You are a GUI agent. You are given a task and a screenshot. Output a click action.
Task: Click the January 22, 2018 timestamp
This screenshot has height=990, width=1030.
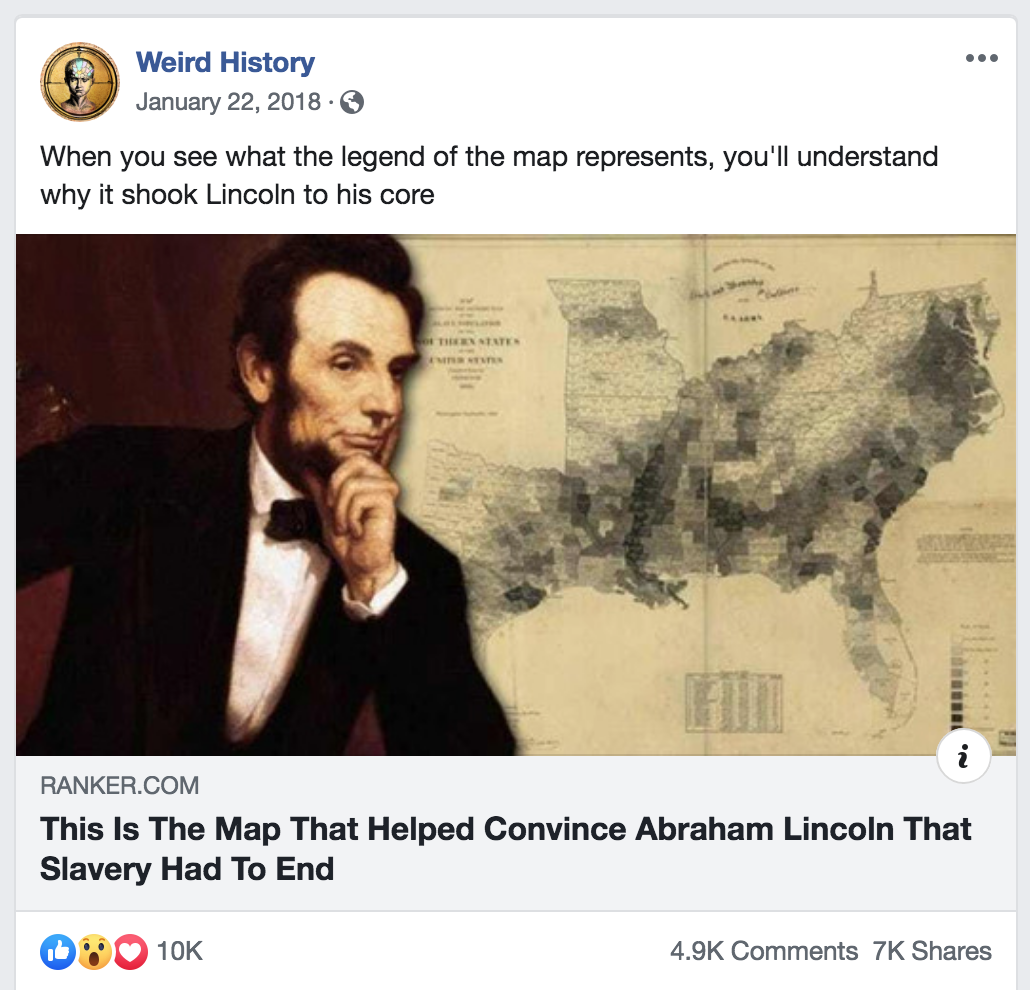click(x=228, y=102)
